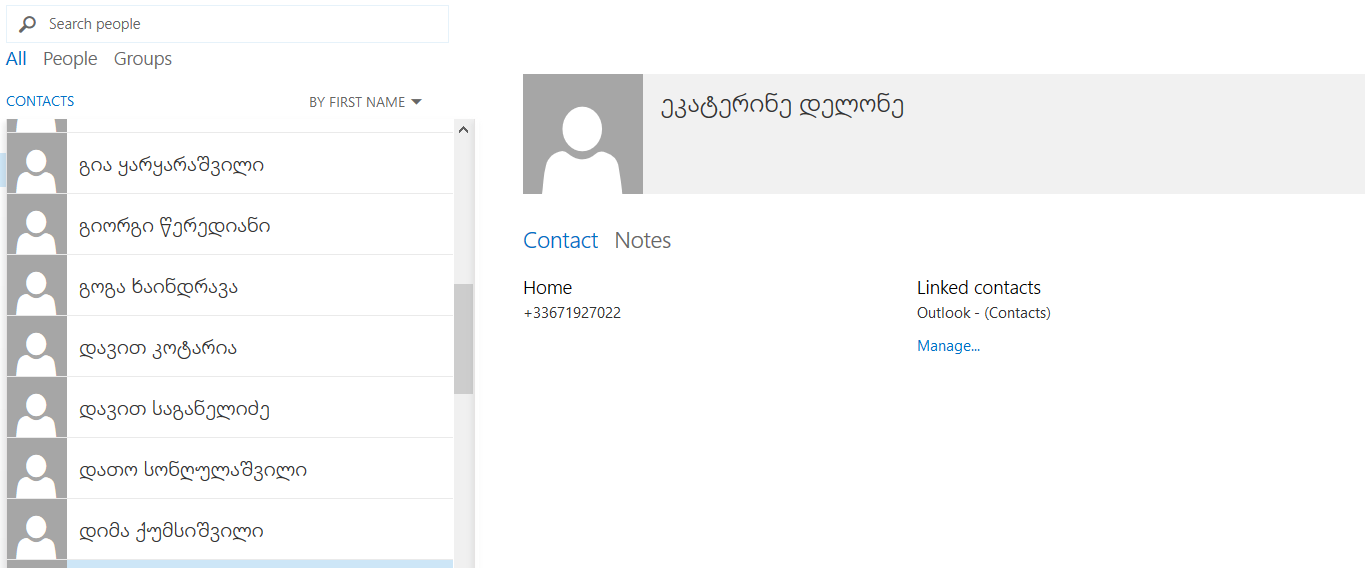Click into the Search people field
Image resolution: width=1365 pixels, height=568 pixels.
pyautogui.click(x=240, y=24)
